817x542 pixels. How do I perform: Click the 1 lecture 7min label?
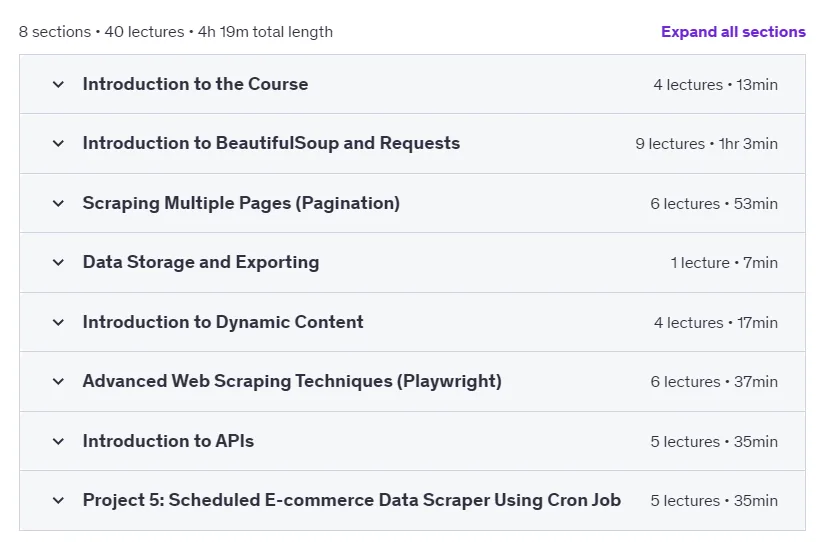(724, 263)
